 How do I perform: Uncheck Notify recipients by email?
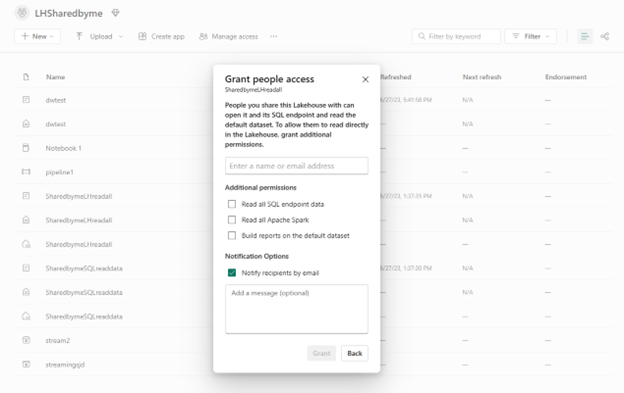click(232, 272)
